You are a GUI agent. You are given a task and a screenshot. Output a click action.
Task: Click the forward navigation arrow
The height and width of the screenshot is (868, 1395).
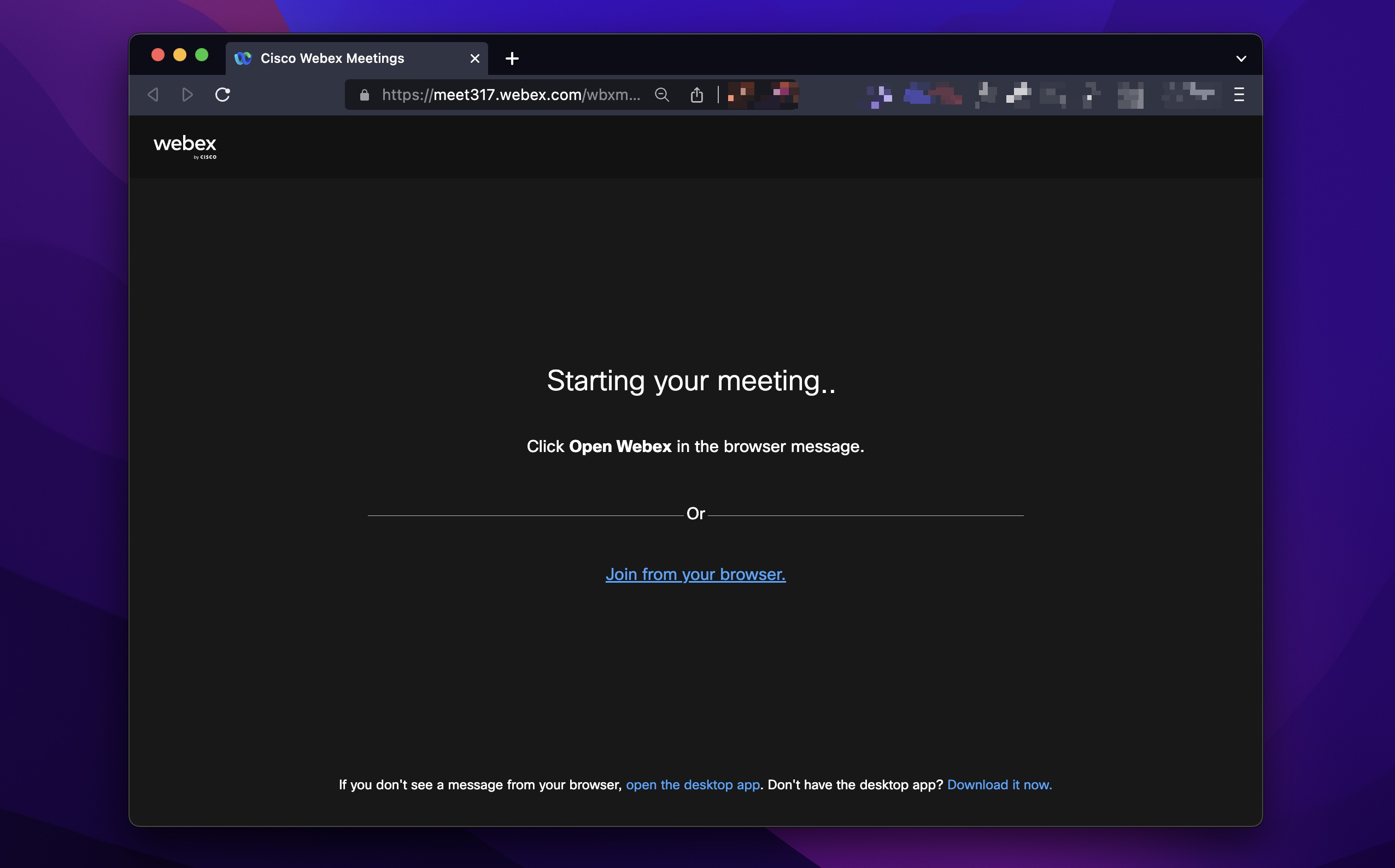tap(187, 95)
